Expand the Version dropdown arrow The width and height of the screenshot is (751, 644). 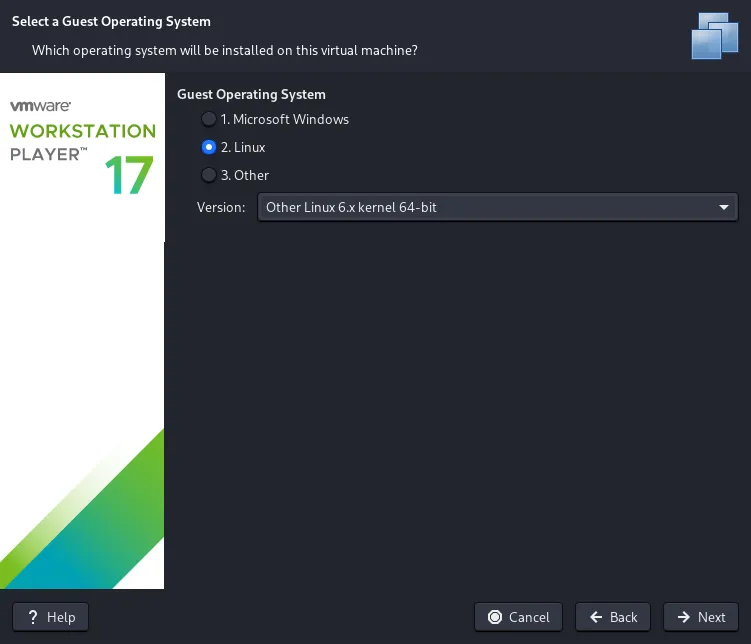[x=723, y=207]
